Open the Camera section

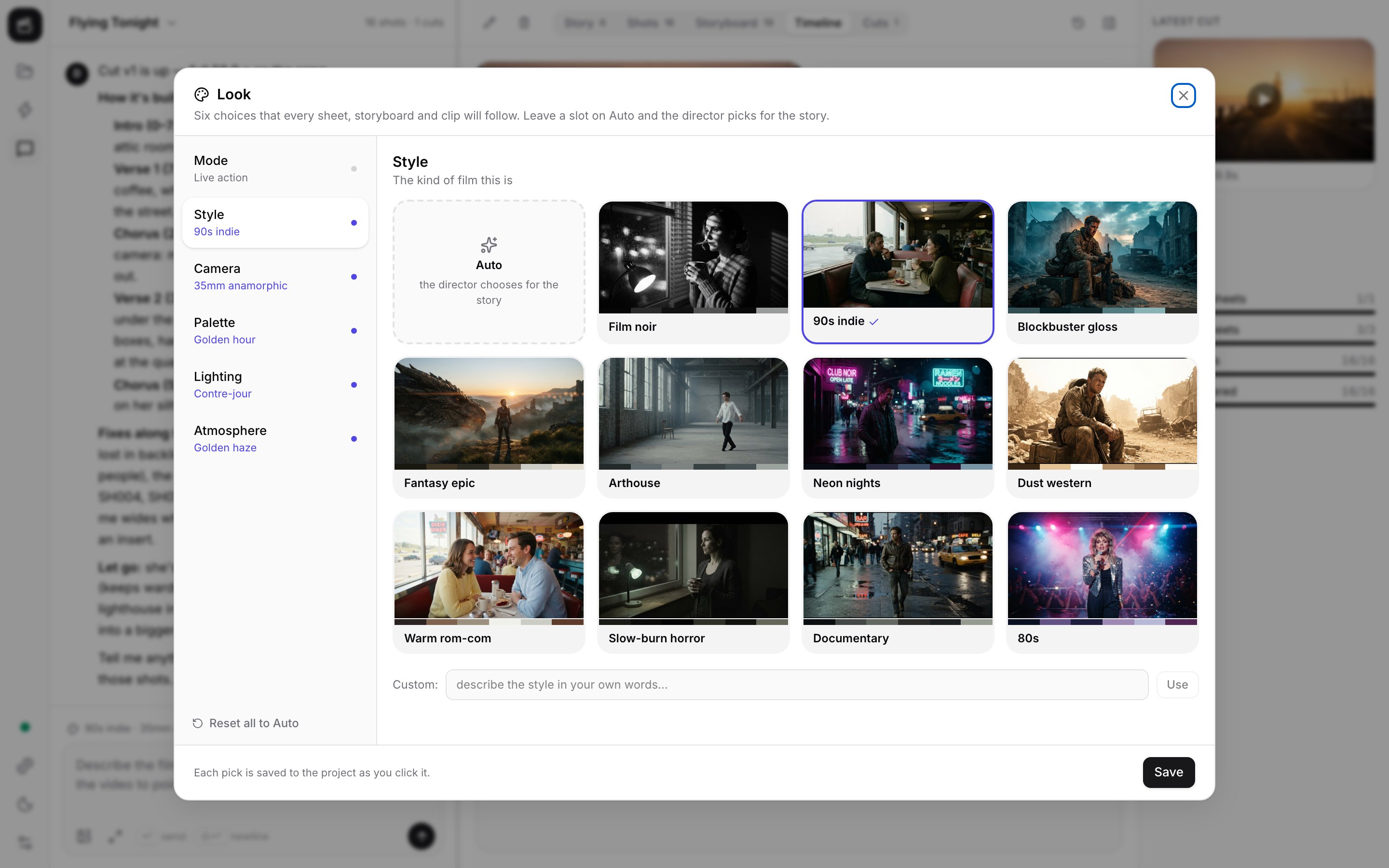tap(275, 277)
